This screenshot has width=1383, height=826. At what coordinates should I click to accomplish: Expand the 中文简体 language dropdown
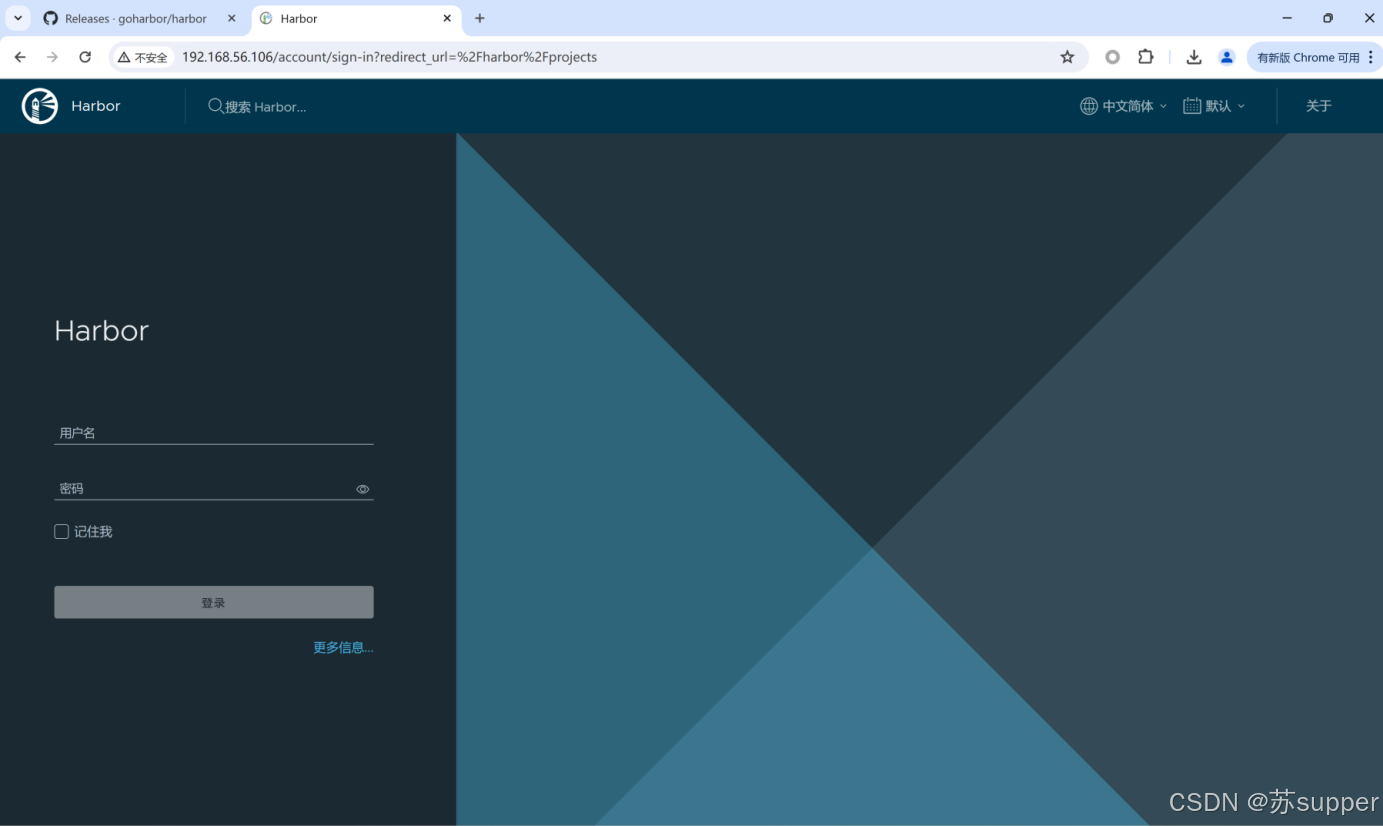click(1125, 106)
